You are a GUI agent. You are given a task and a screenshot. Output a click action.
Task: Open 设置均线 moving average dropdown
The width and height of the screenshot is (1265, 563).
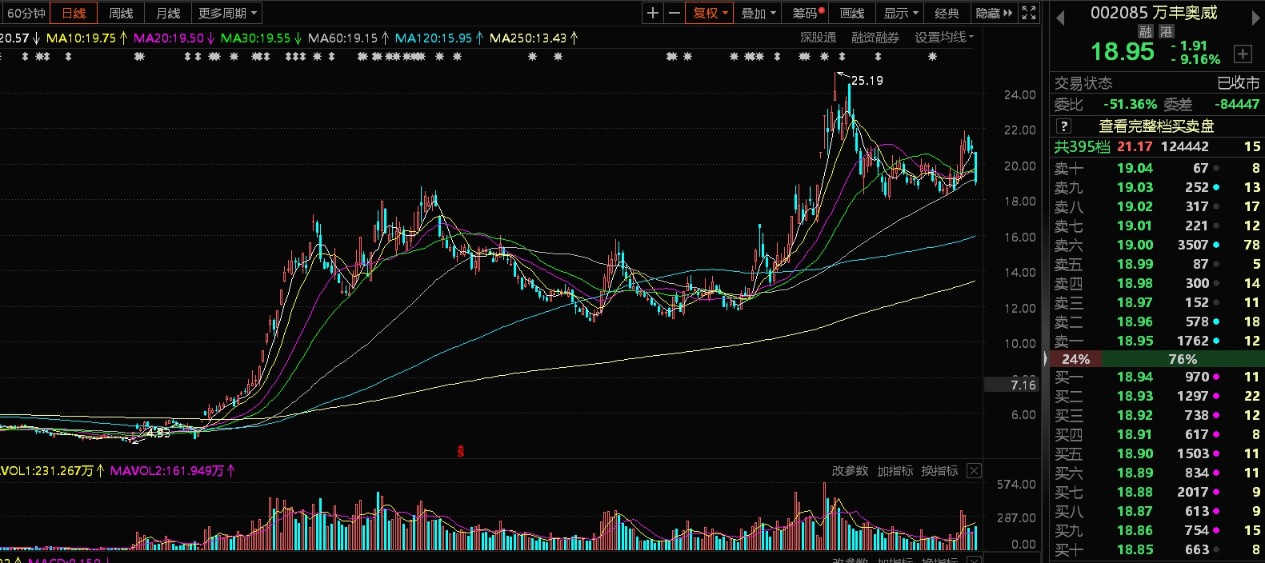point(945,37)
